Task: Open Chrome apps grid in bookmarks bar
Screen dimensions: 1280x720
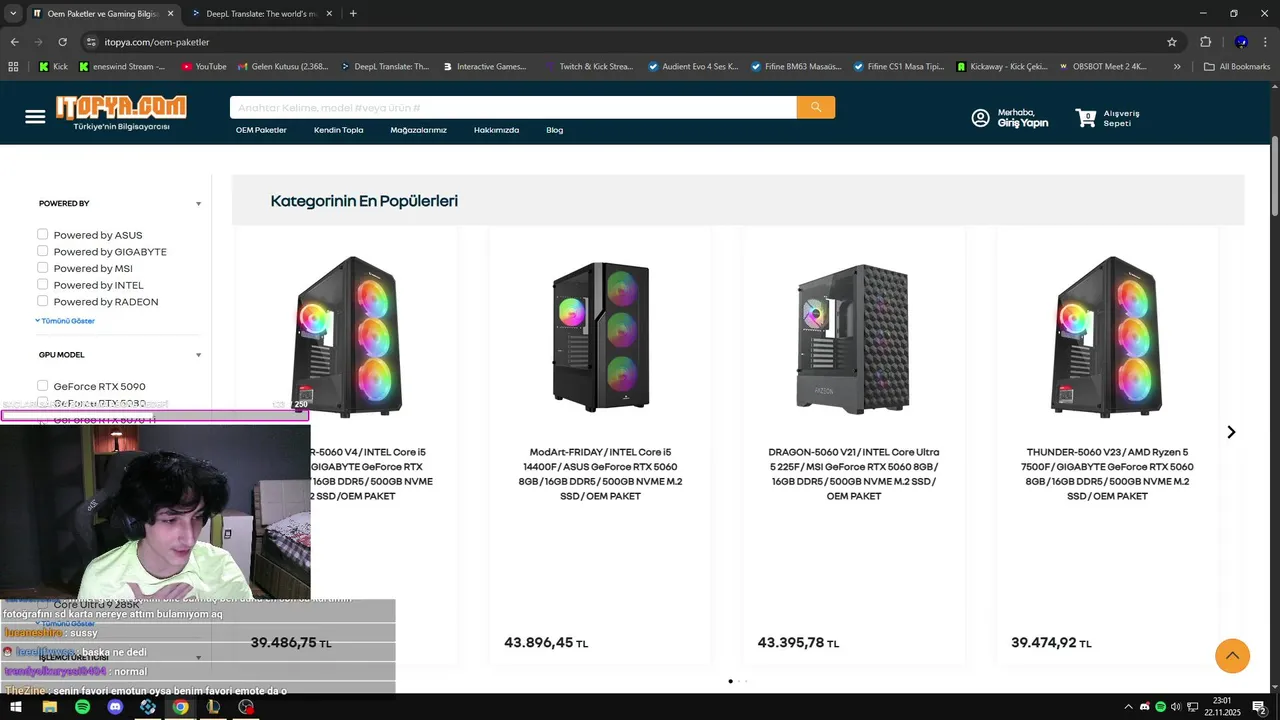Action: (13, 67)
